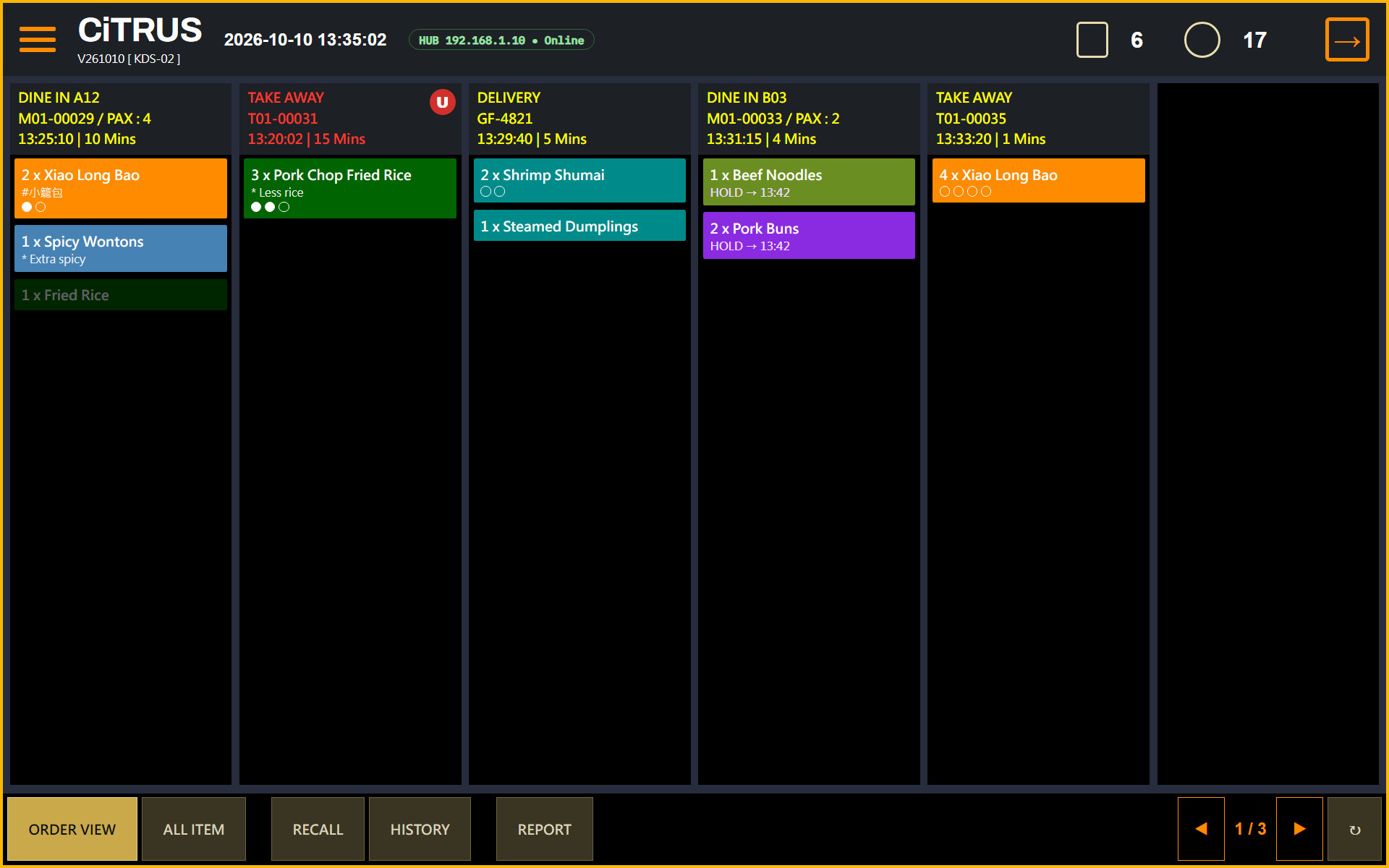Switch to ALL ITEM tab
This screenshot has height=868, width=1389.
coord(194,829)
